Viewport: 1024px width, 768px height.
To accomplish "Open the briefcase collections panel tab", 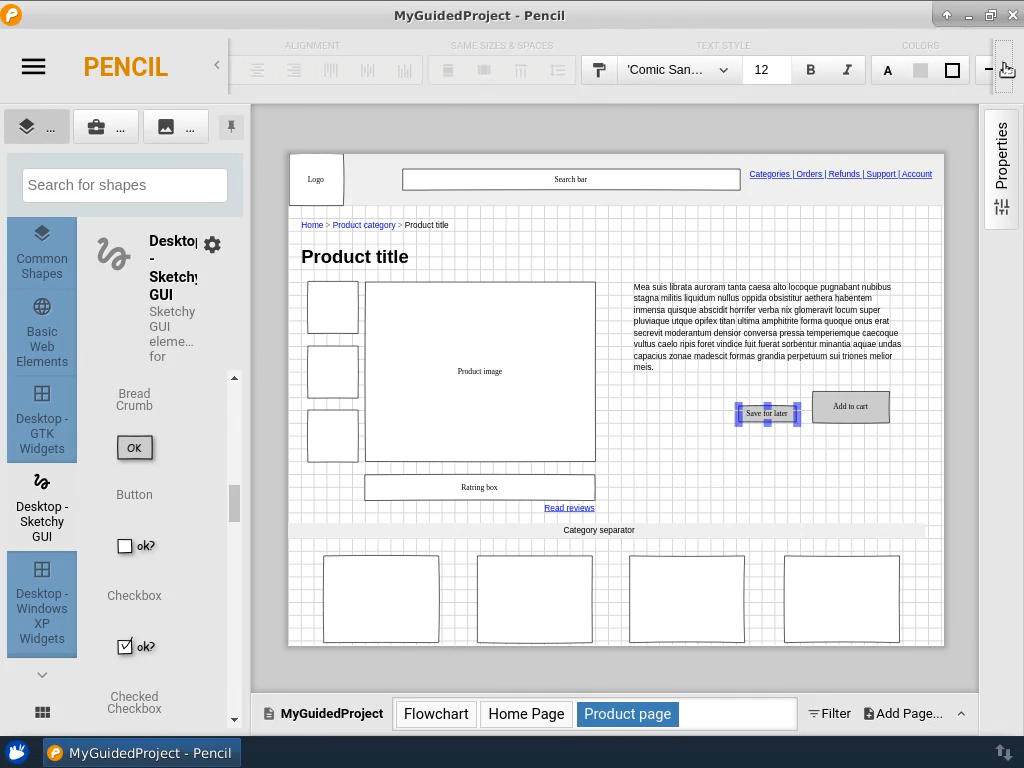I will (x=106, y=127).
